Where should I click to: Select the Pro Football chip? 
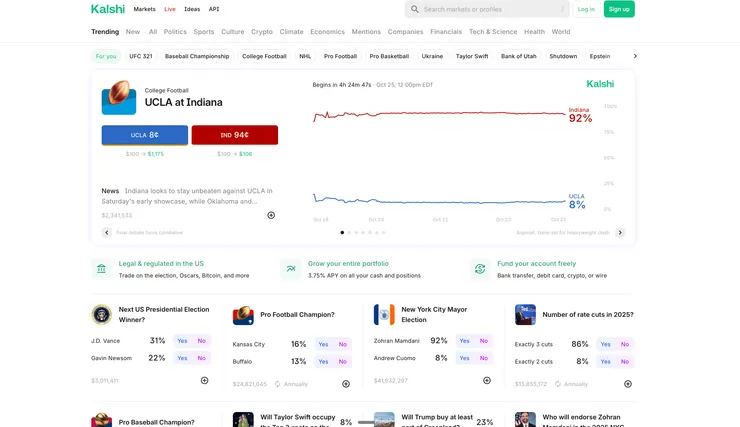click(x=340, y=56)
